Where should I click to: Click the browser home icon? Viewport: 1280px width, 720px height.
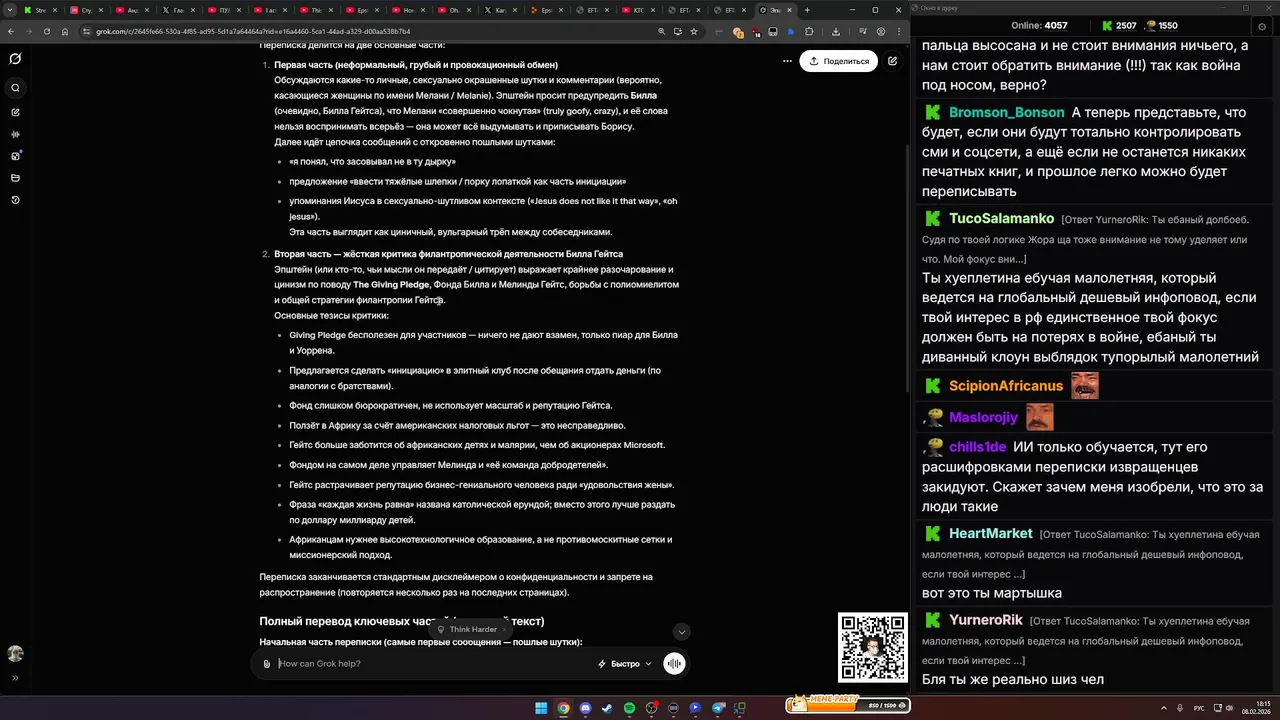coord(64,31)
